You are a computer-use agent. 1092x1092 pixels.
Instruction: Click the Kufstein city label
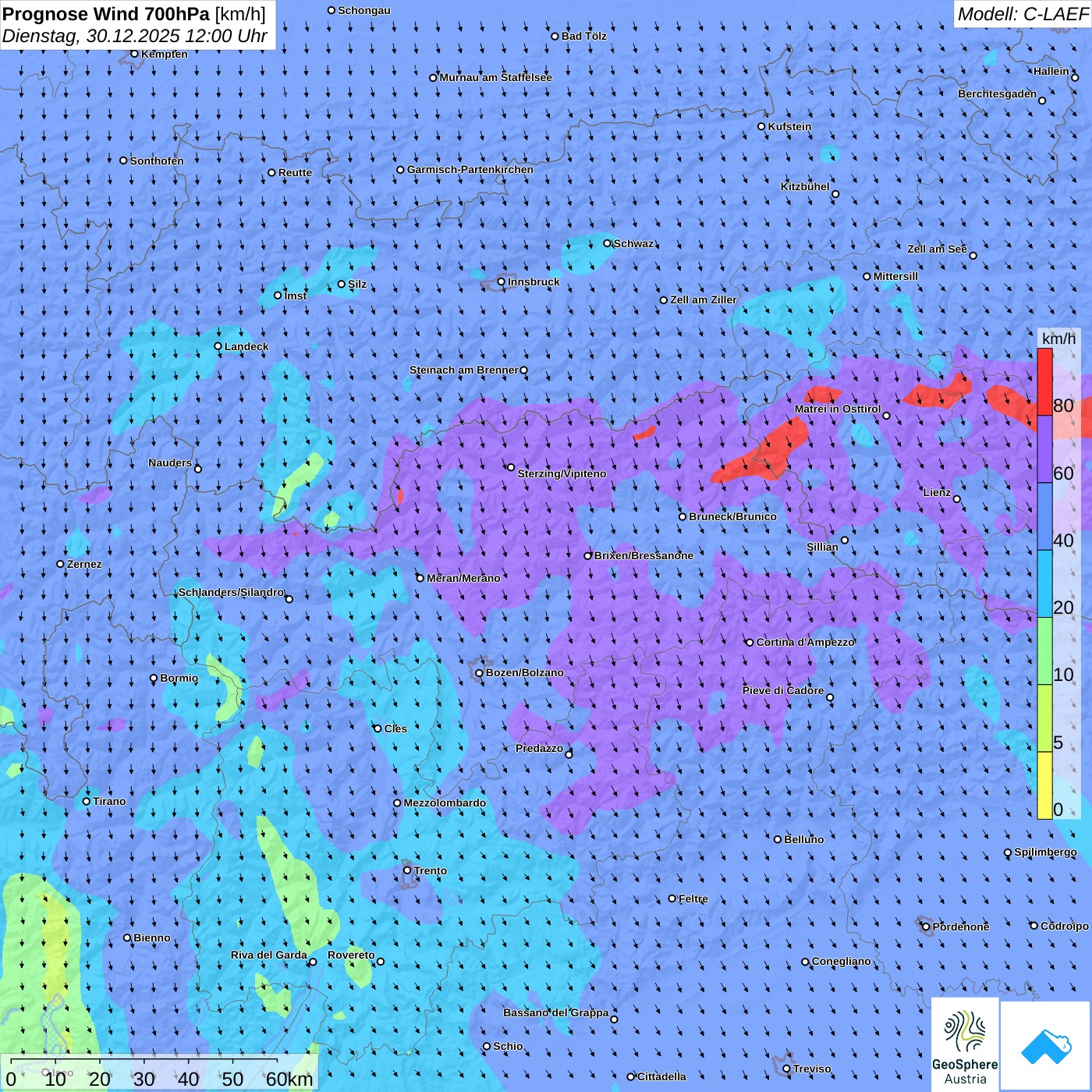[789, 126]
